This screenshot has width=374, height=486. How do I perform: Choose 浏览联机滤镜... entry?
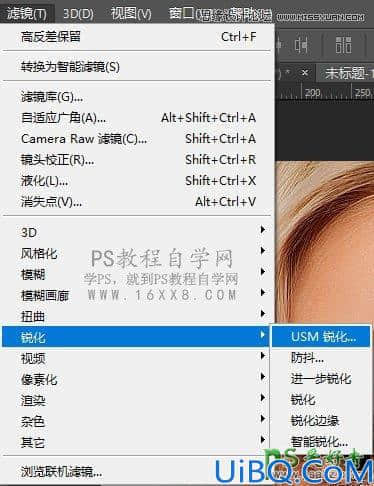(x=138, y=471)
